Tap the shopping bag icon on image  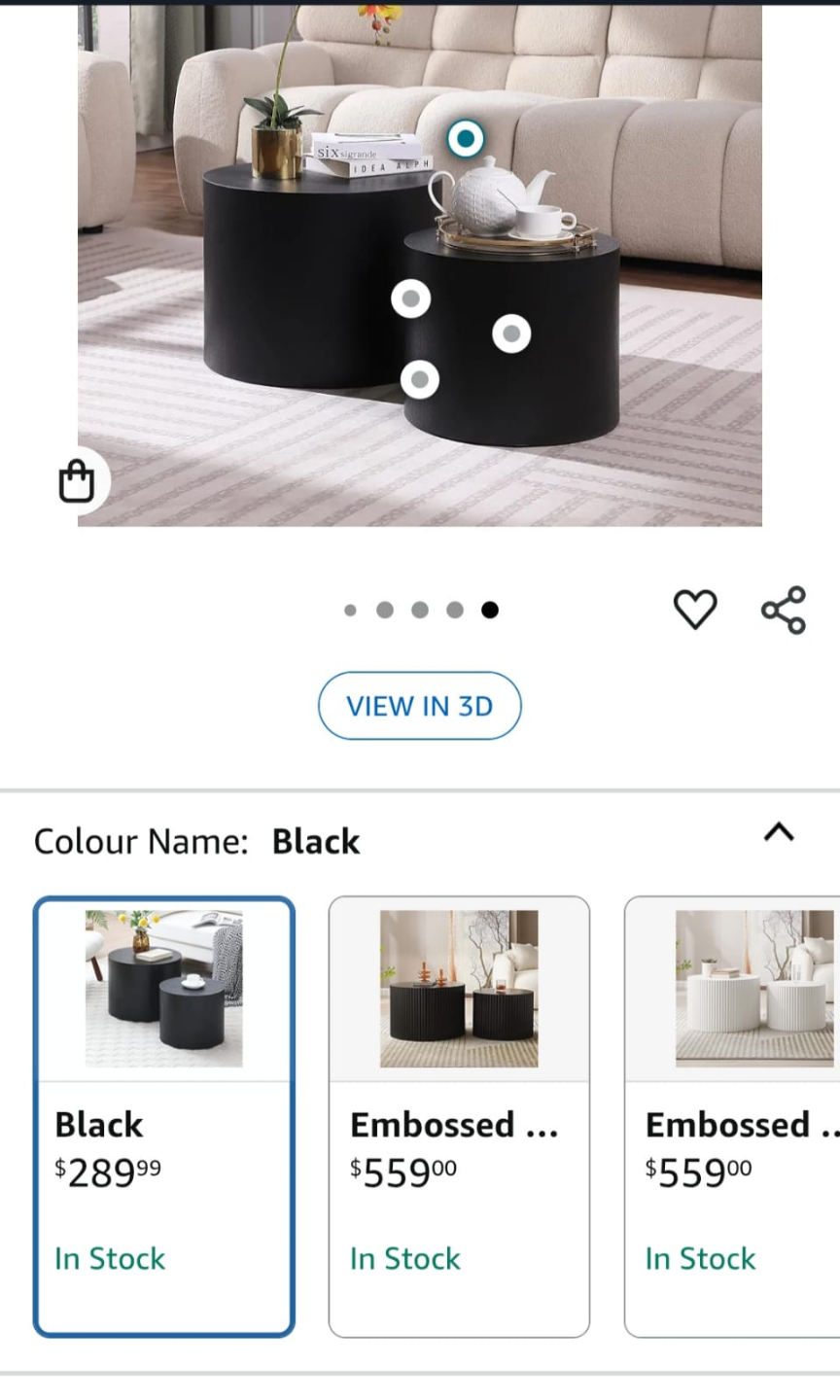click(77, 480)
